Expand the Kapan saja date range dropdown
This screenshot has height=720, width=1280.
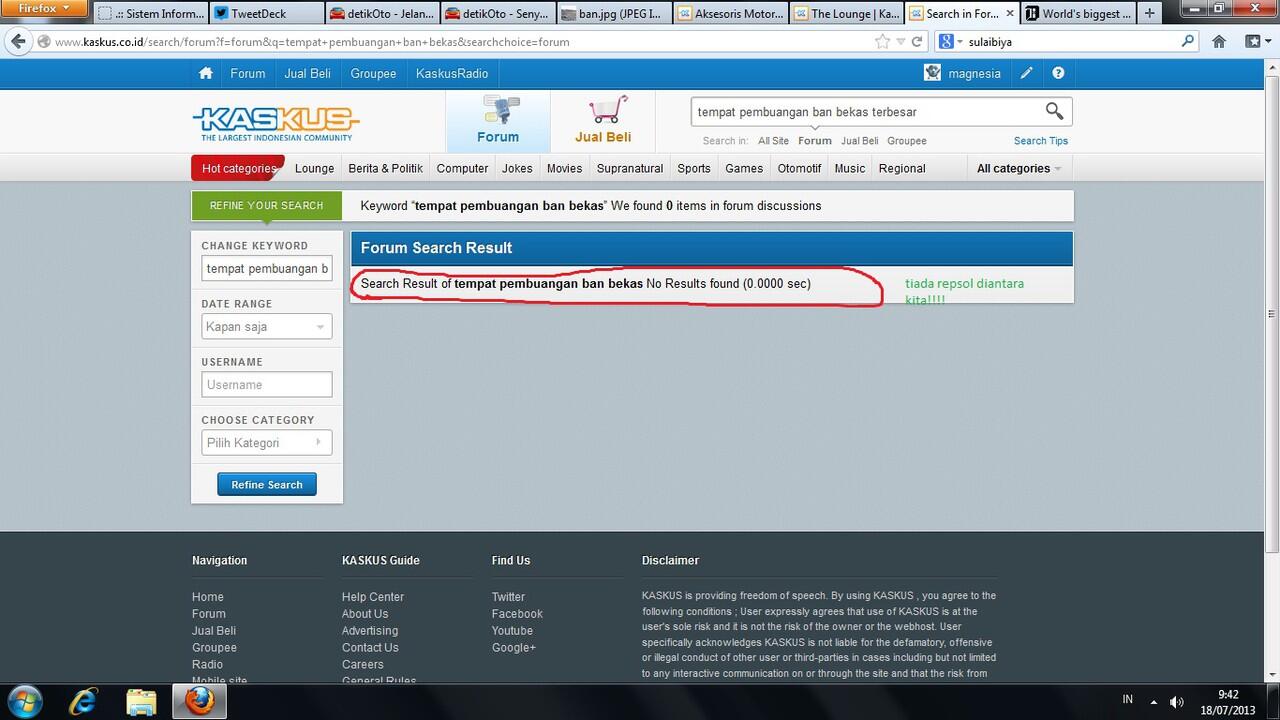[x=266, y=327]
